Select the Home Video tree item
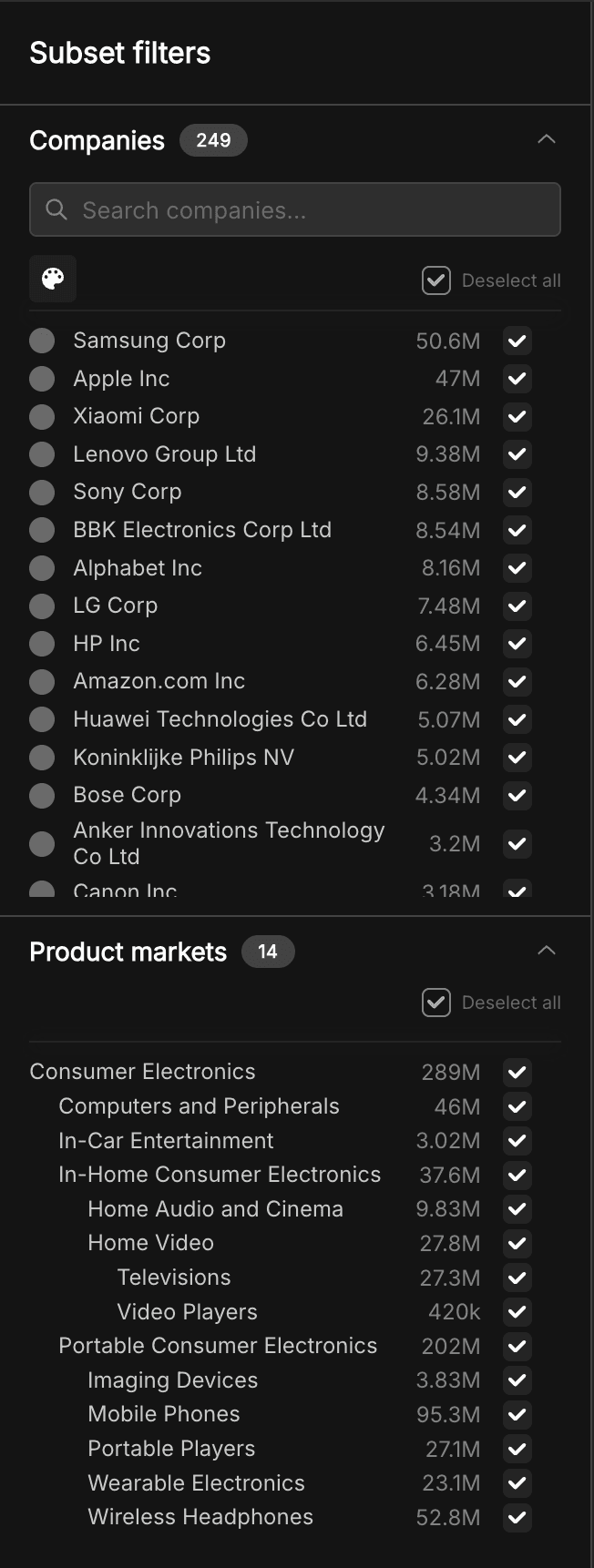 click(150, 1243)
